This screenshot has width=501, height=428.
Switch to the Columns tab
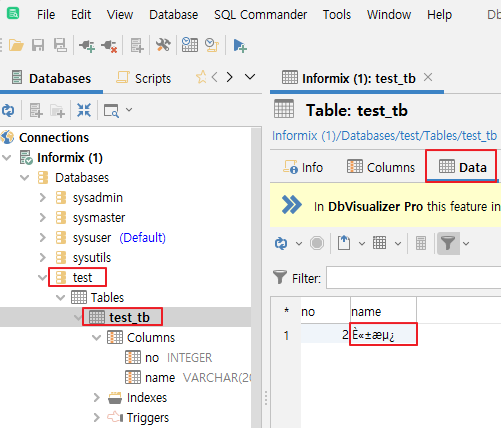pyautogui.click(x=381, y=167)
